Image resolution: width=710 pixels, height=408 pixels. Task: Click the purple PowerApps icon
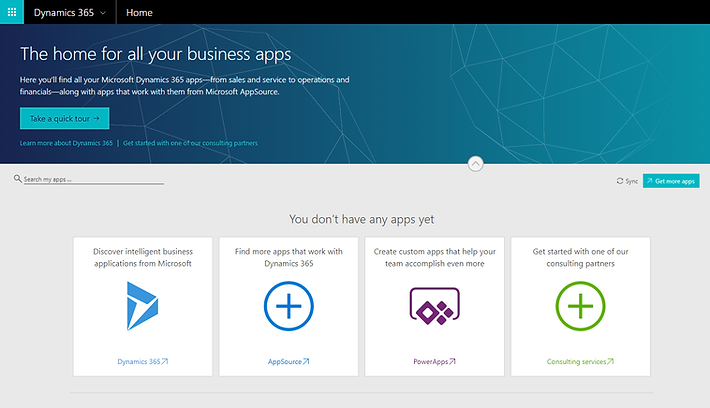click(435, 306)
